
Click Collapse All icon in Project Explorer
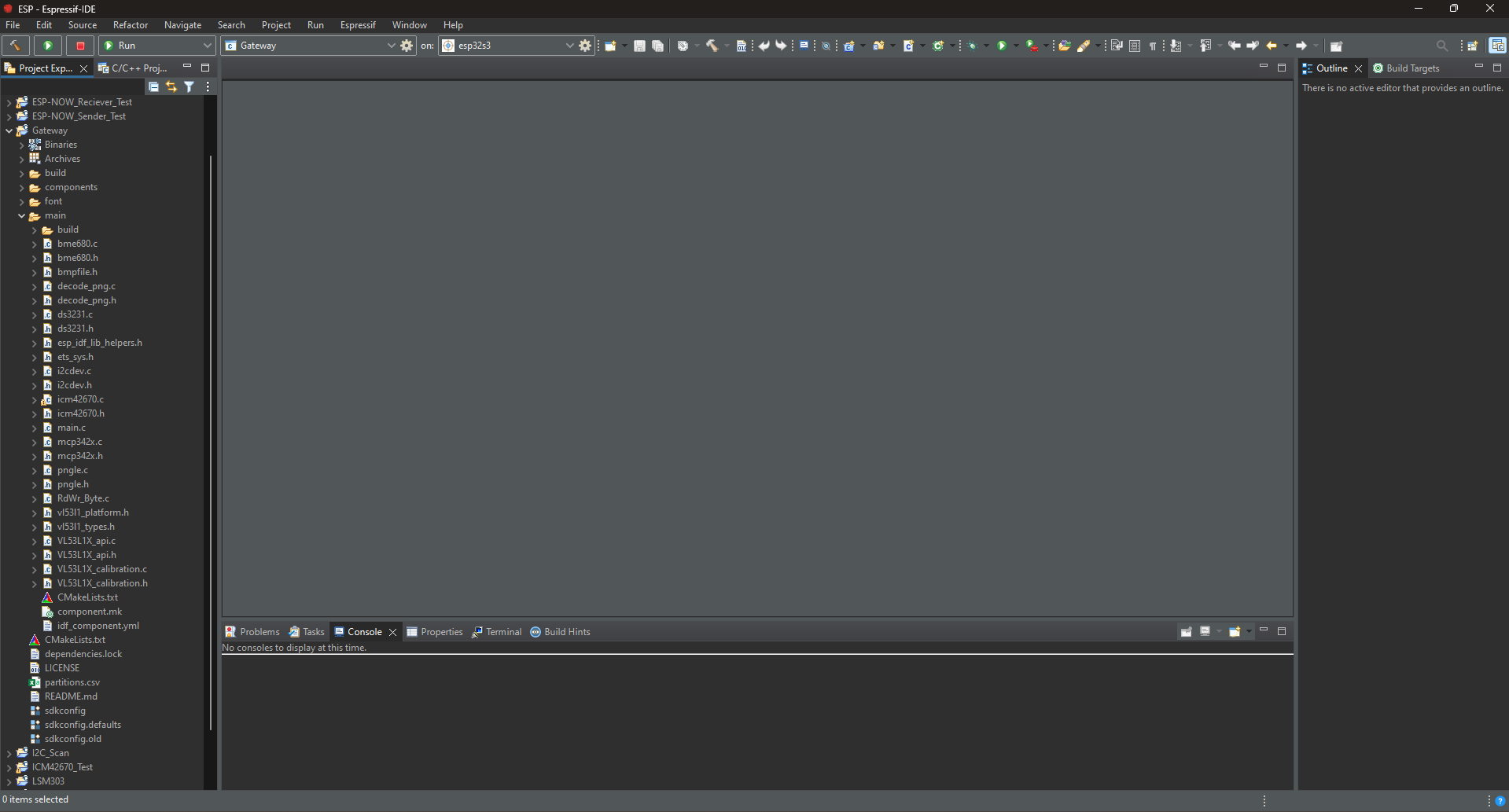coord(153,86)
